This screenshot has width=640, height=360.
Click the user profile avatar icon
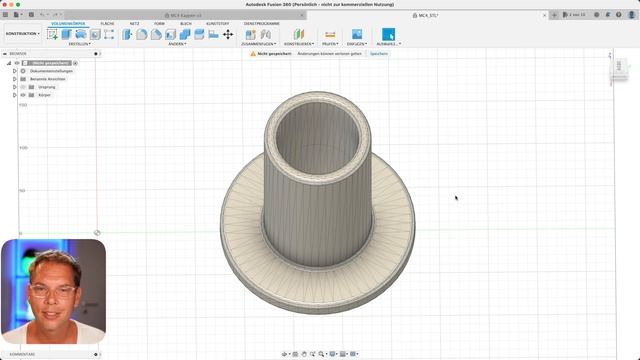(631, 15)
